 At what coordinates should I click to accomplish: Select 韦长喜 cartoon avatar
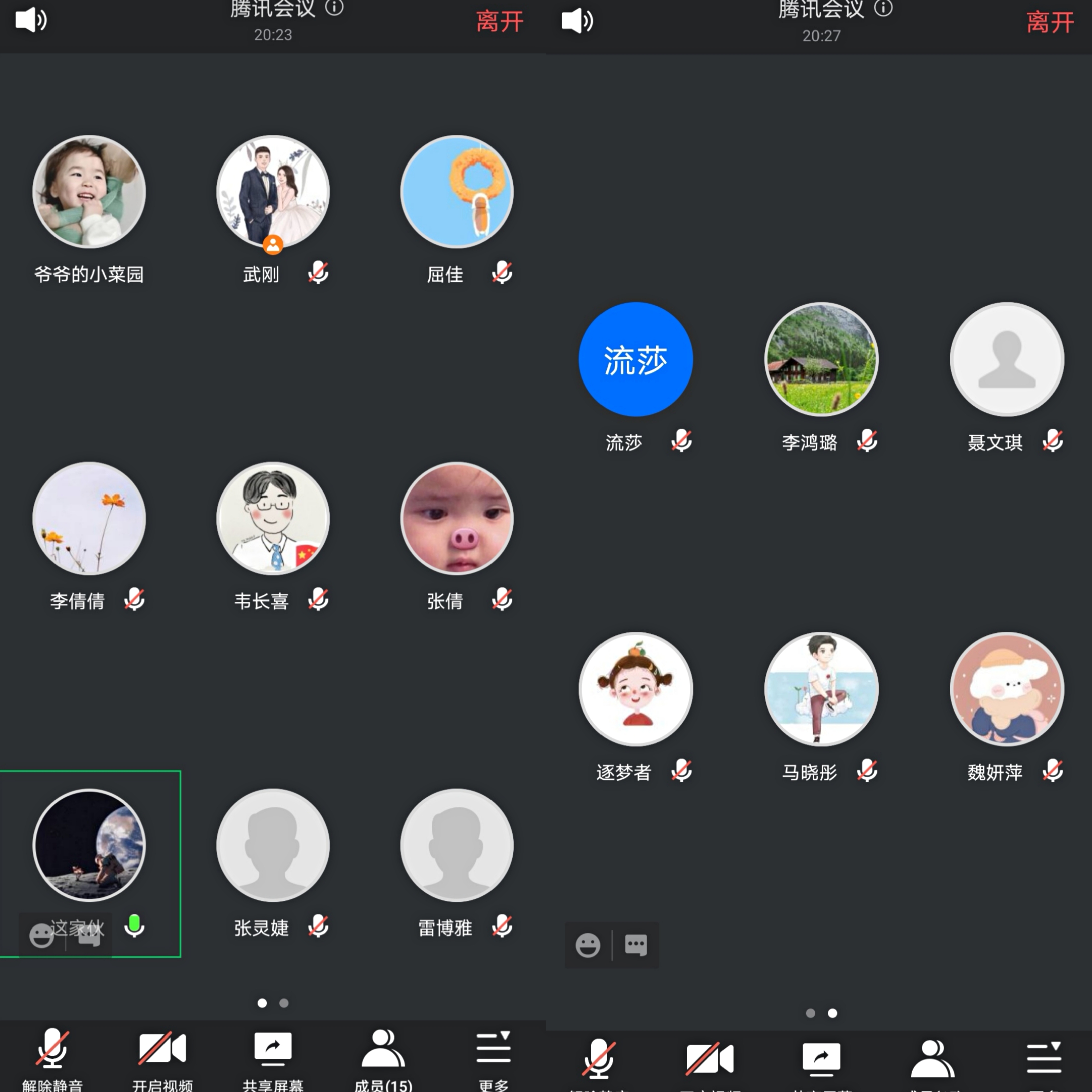pyautogui.click(x=273, y=518)
